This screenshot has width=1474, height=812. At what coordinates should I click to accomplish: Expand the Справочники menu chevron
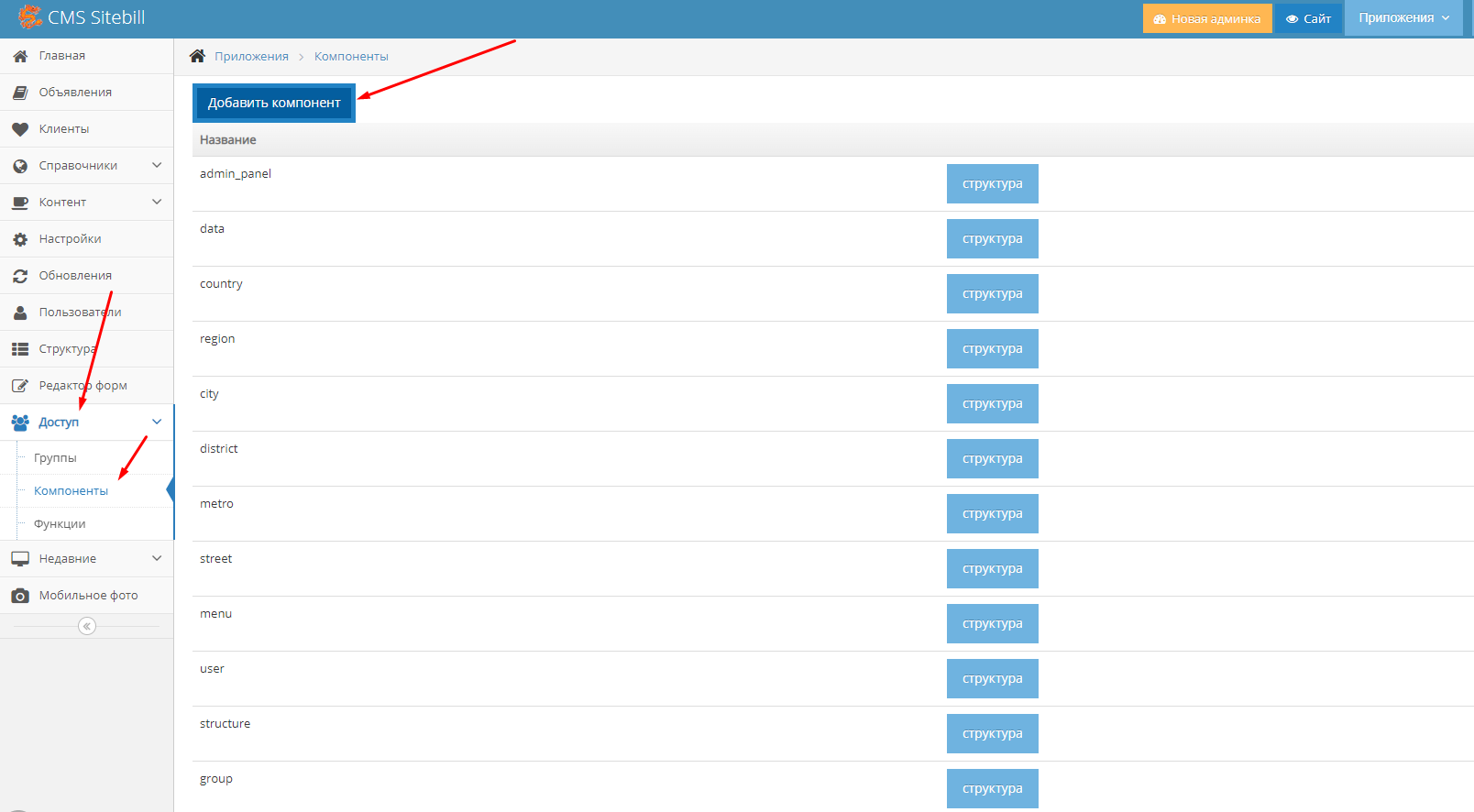157,165
